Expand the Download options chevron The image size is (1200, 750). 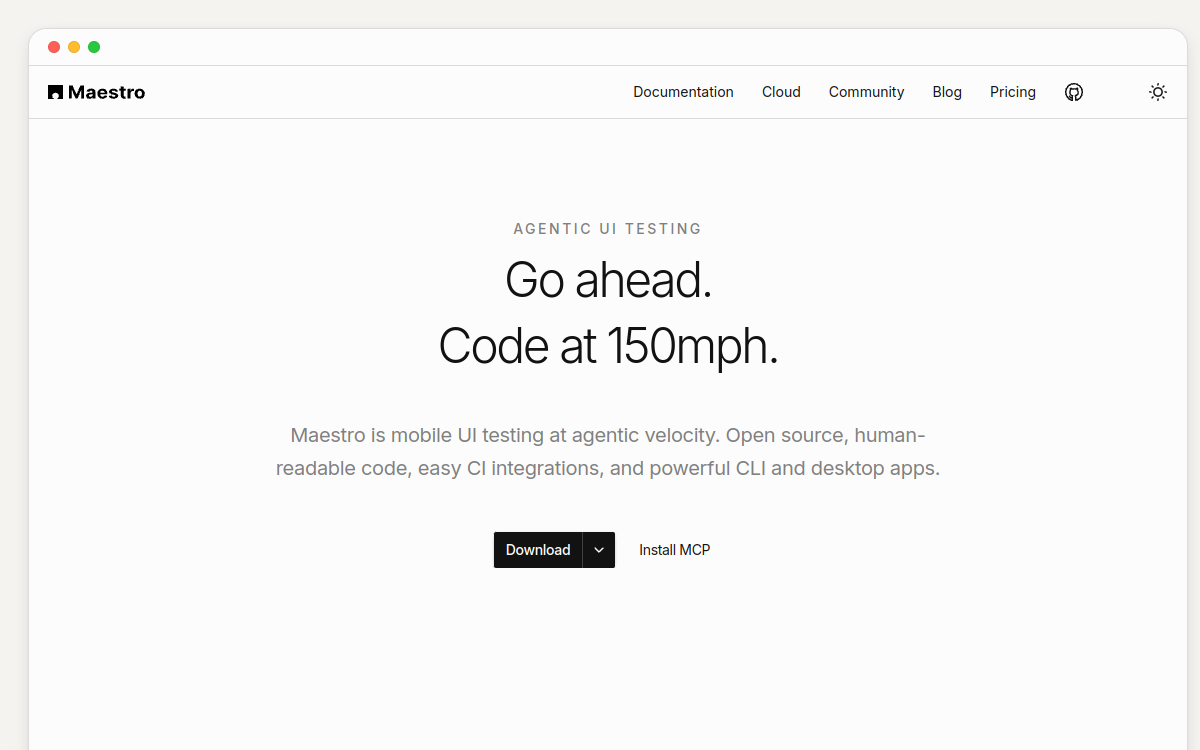[599, 550]
